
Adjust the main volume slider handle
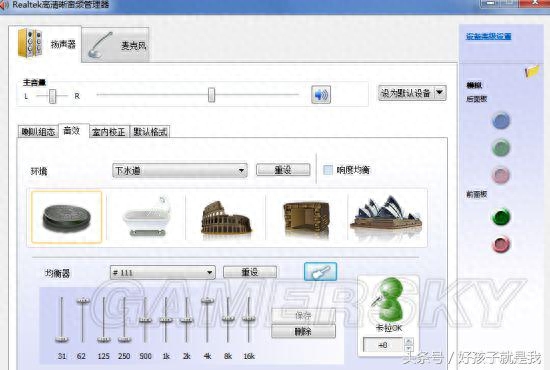pyautogui.click(x=211, y=95)
